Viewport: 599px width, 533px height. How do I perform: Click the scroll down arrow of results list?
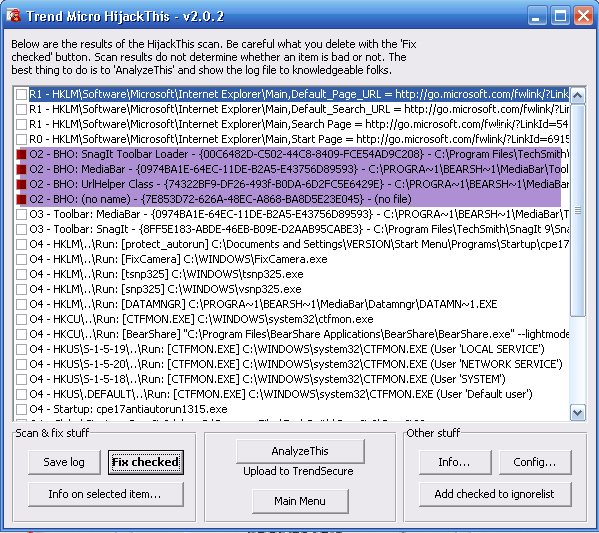(x=578, y=413)
